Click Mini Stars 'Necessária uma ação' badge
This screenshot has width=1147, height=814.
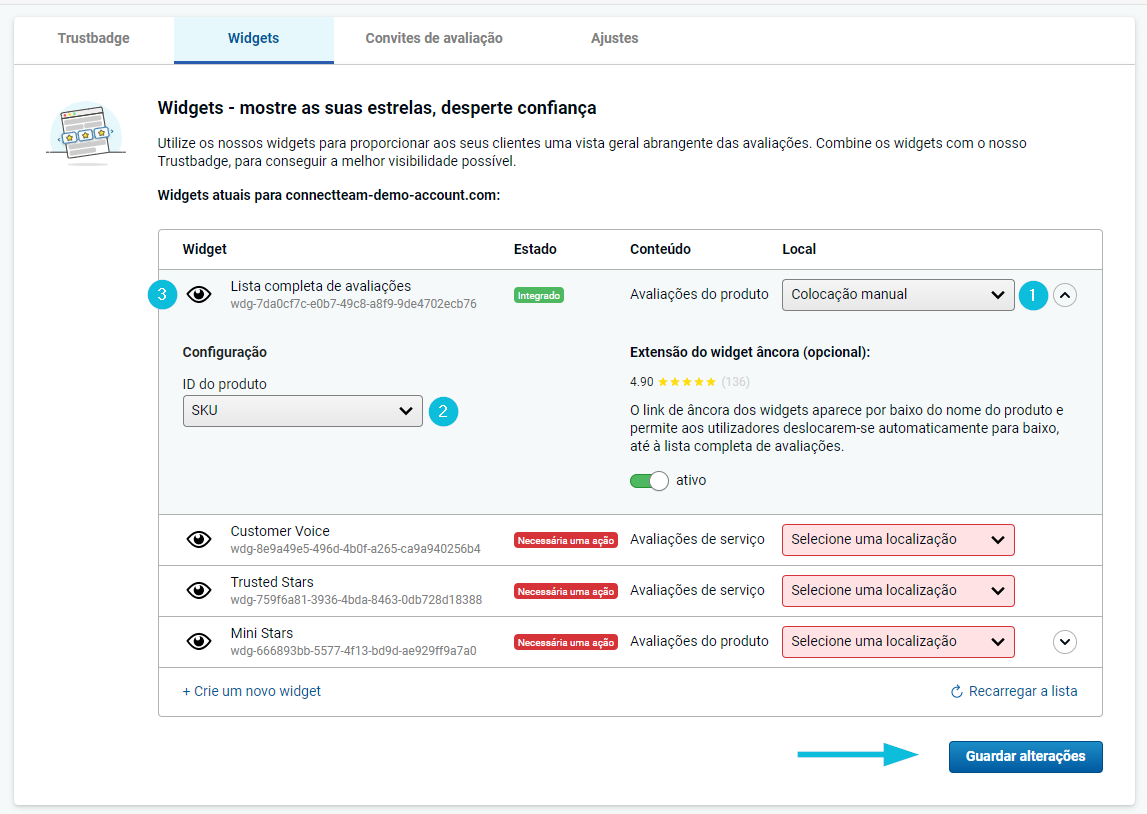pos(565,643)
